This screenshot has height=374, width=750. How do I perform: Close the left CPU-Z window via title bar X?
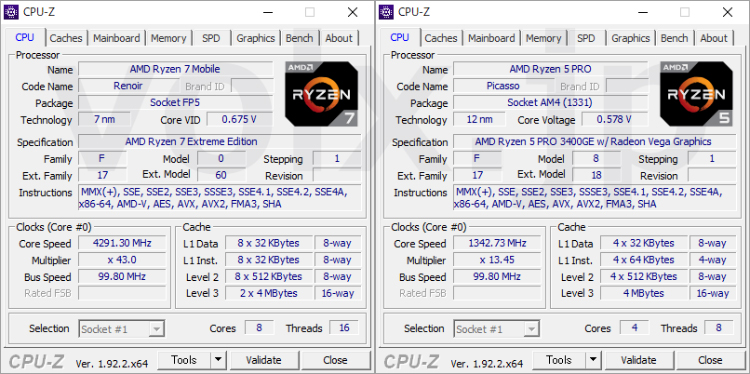pyautogui.click(x=353, y=12)
